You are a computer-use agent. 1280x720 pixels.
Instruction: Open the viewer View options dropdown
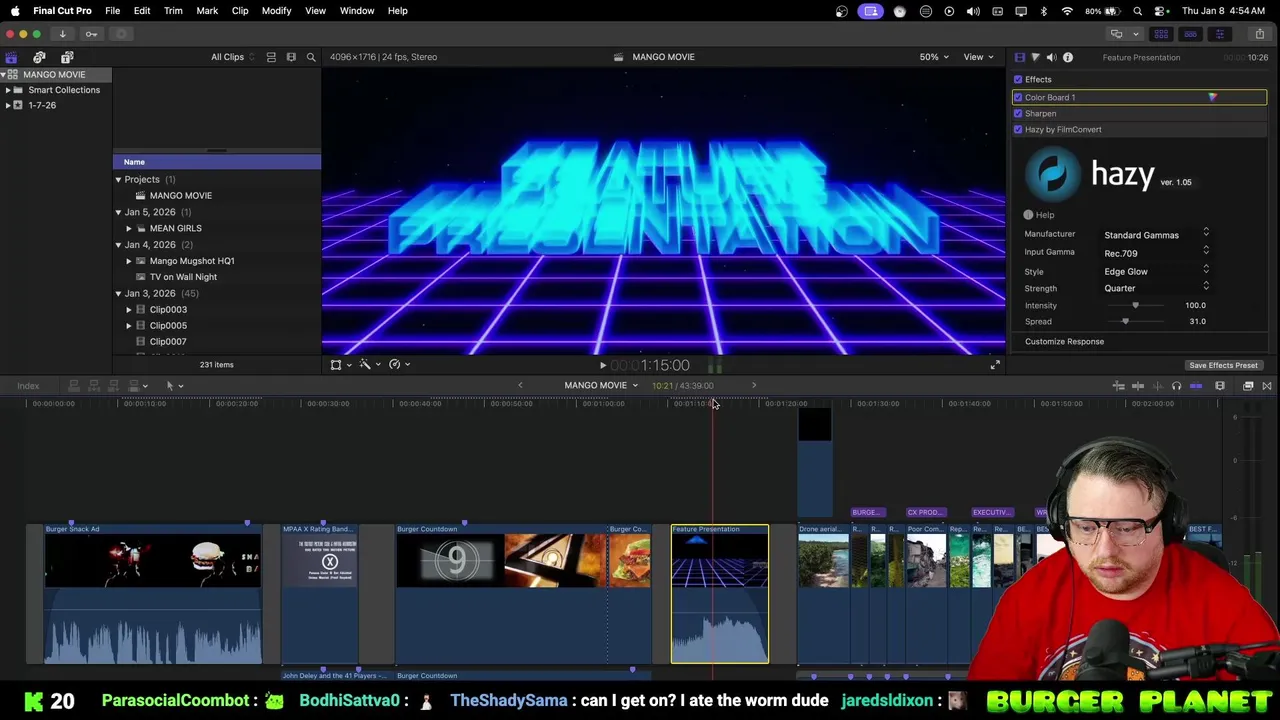977,57
